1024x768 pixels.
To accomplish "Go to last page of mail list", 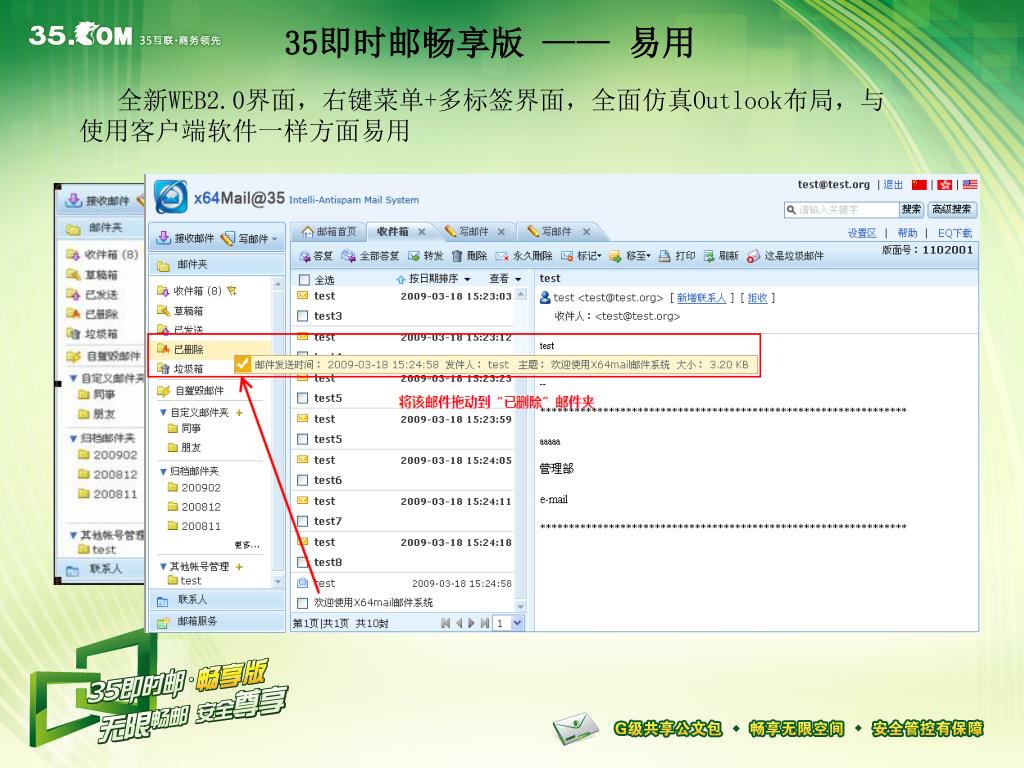I will [485, 624].
